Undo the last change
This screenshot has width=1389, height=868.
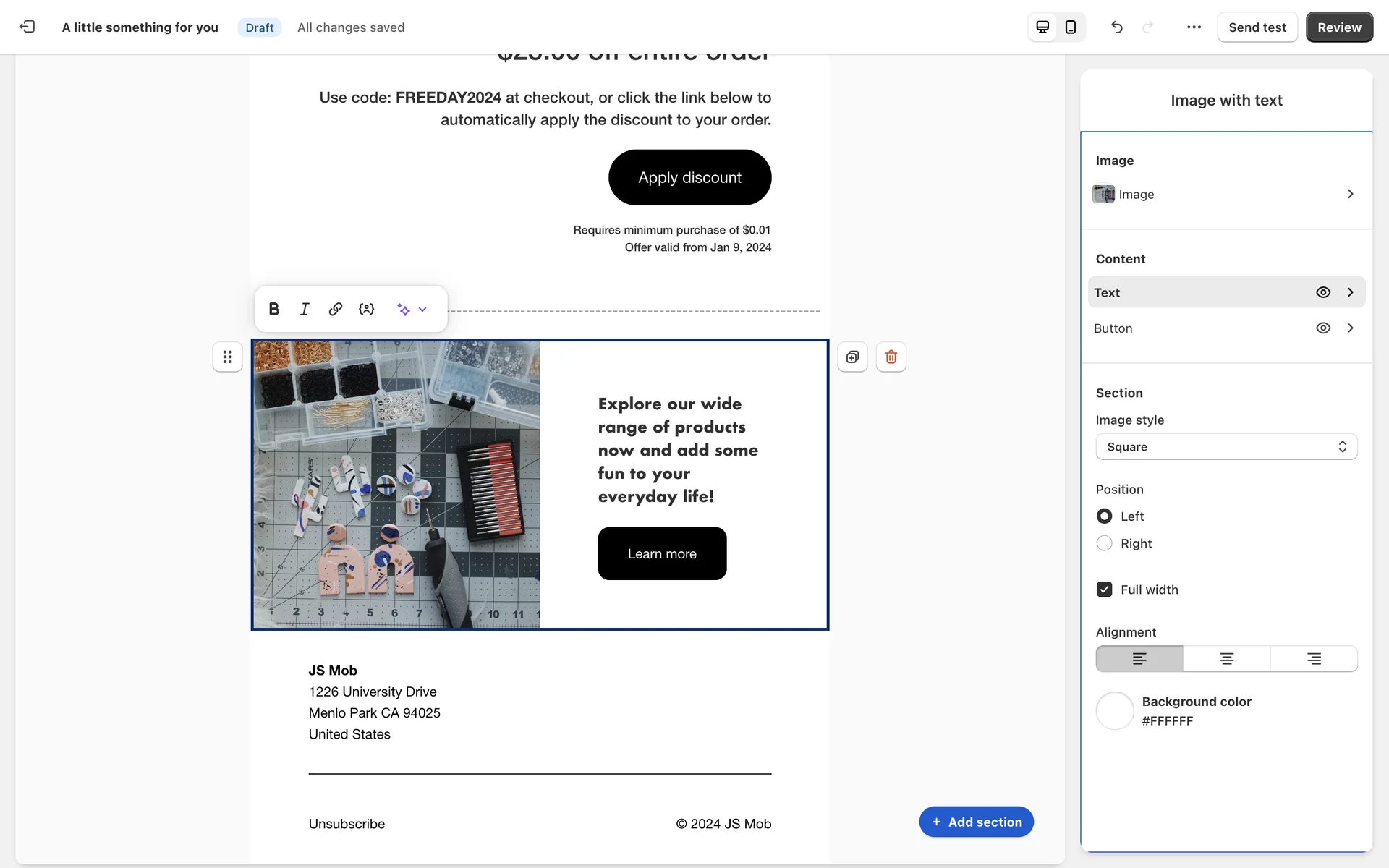coord(1116,27)
